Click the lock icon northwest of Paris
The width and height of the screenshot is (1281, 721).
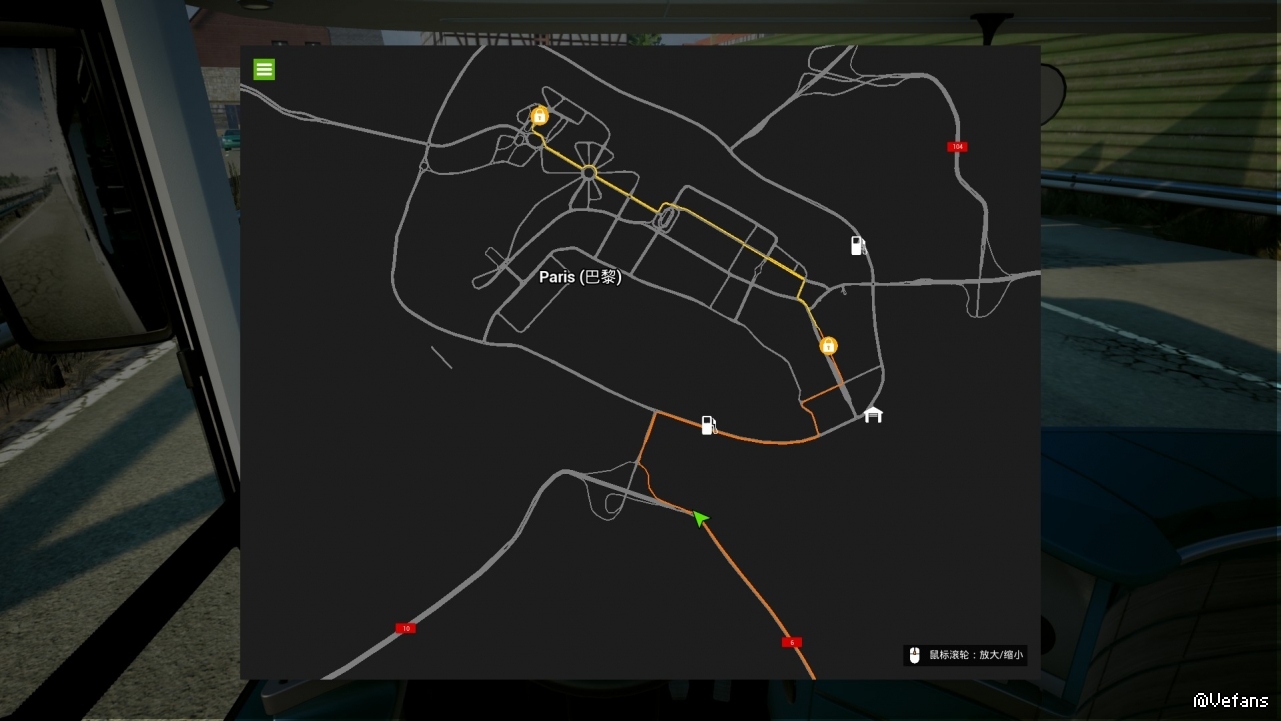(539, 116)
